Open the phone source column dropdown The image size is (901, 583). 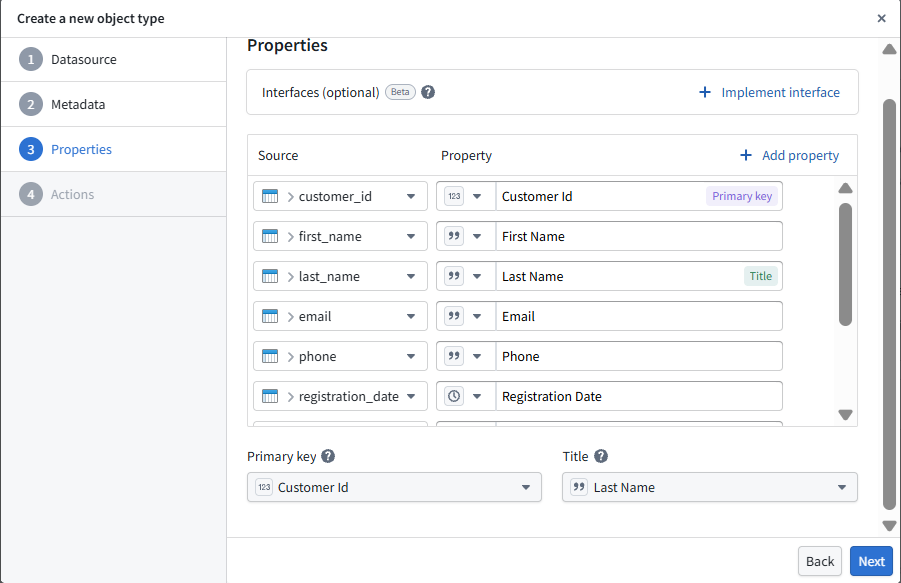click(410, 356)
